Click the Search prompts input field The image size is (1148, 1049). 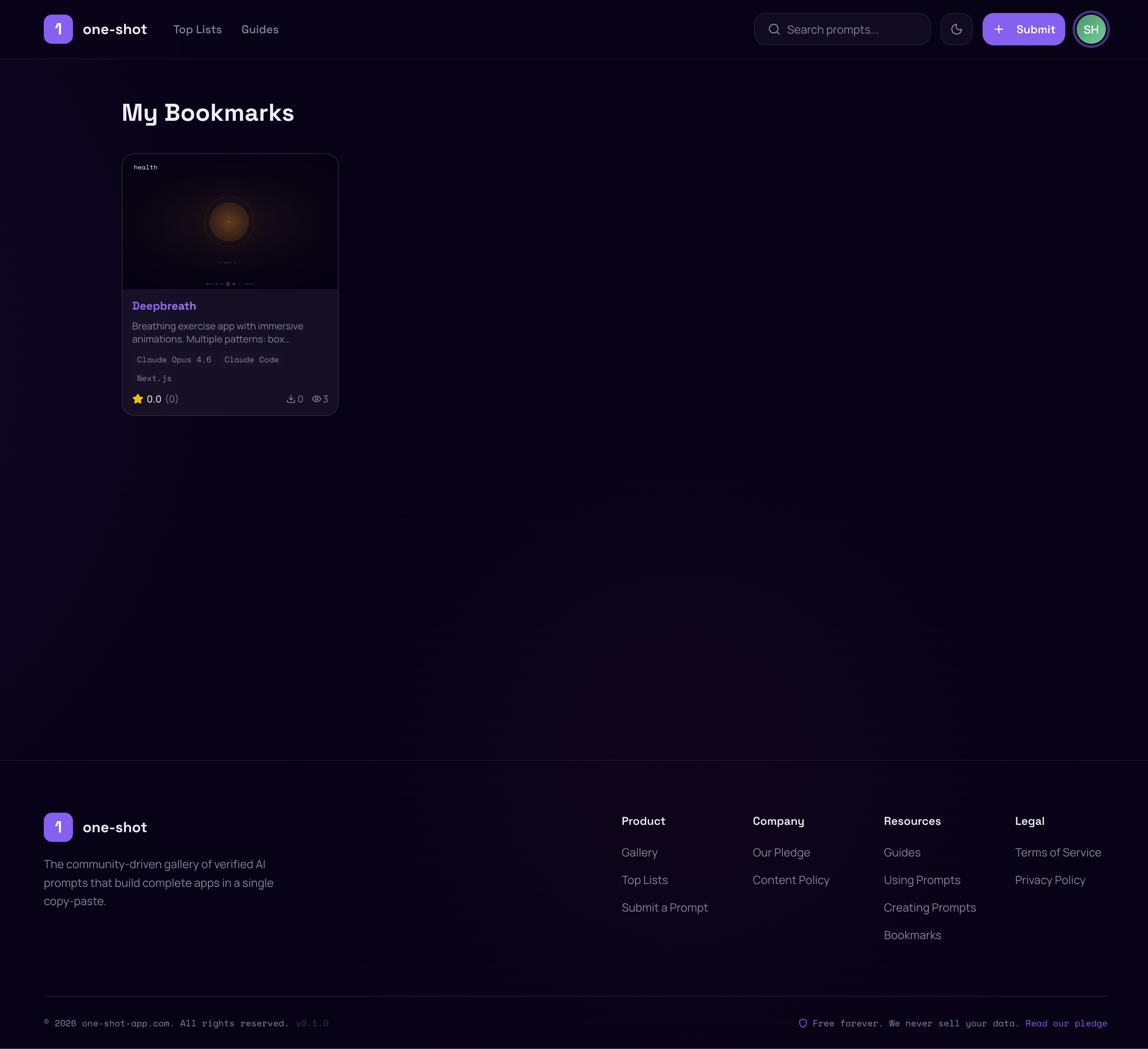click(x=848, y=29)
